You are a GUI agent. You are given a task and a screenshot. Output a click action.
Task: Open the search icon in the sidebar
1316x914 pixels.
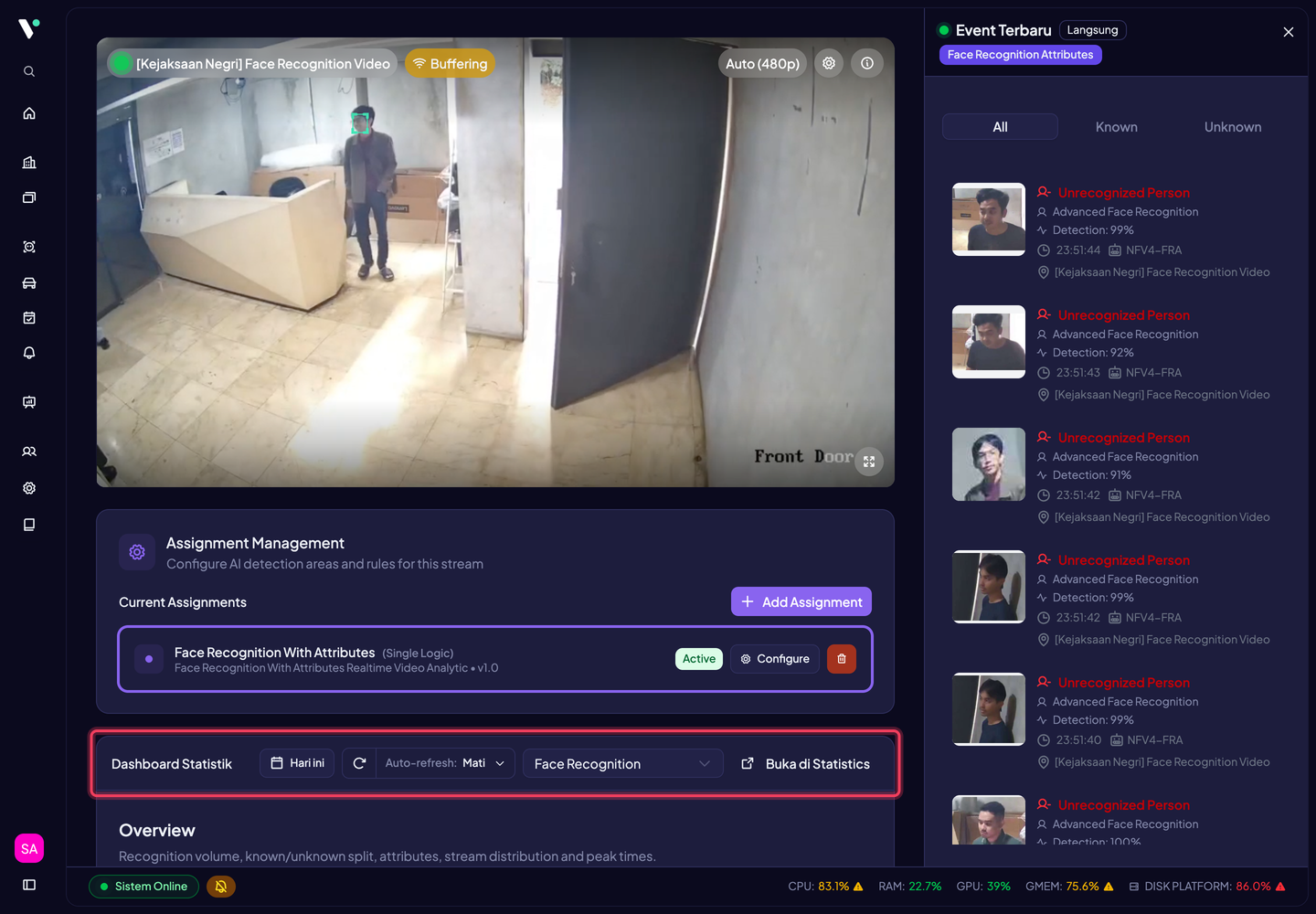[x=29, y=71]
